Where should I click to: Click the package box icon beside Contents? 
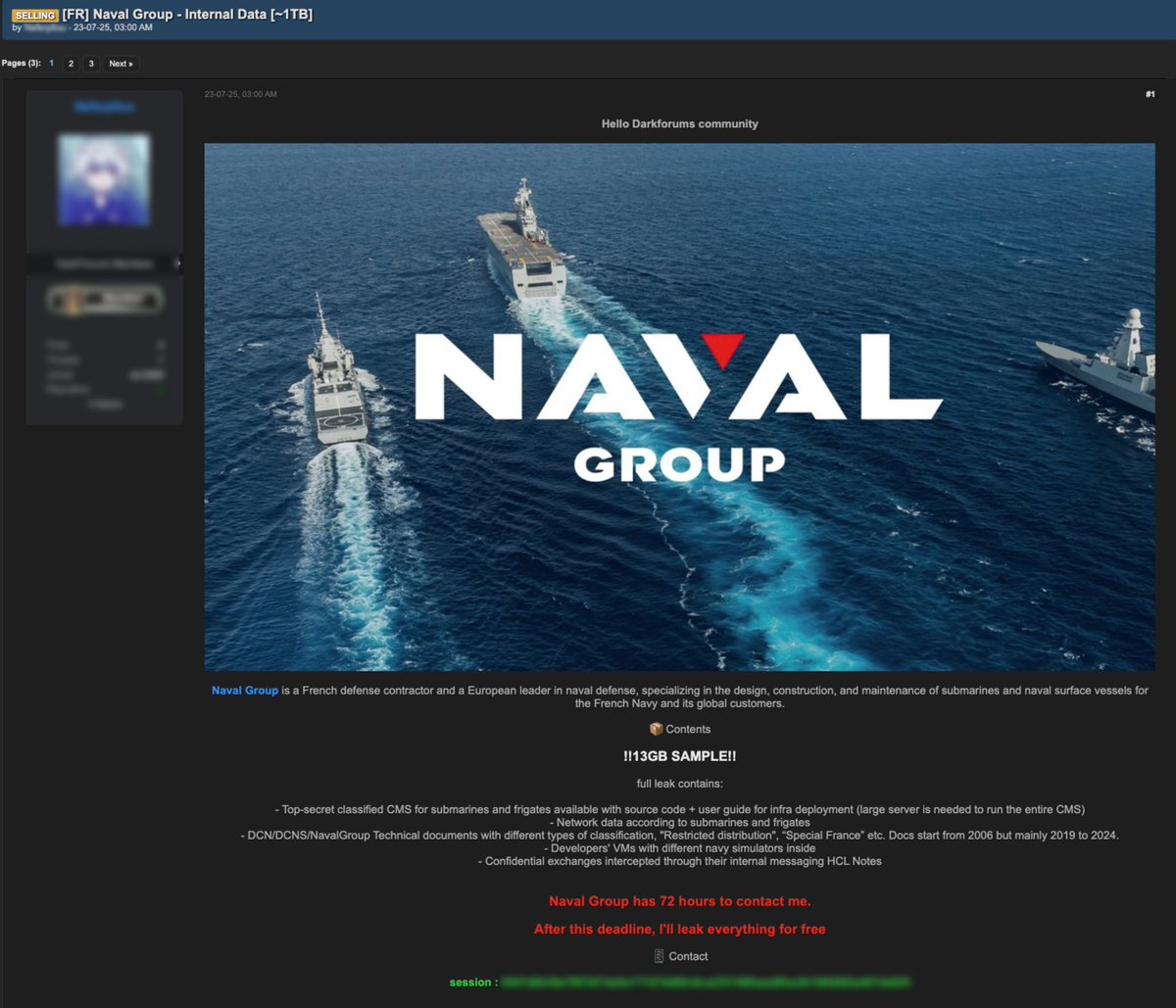(x=656, y=729)
